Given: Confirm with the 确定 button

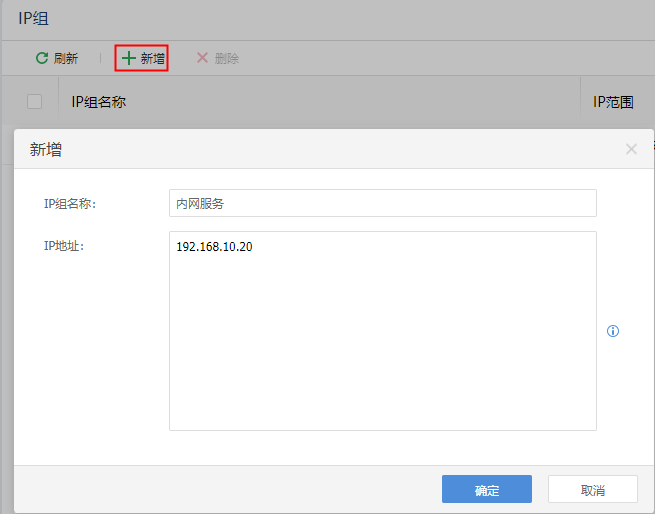Looking at the screenshot, I should [487, 490].
